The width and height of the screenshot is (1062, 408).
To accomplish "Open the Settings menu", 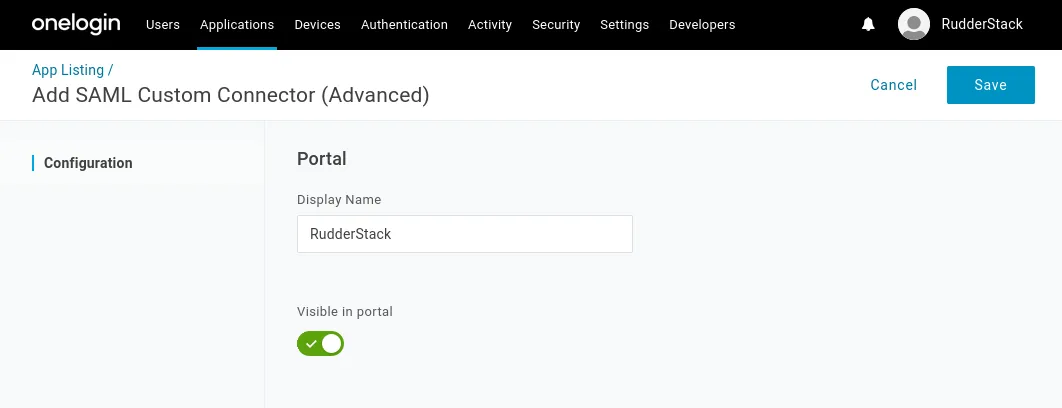I will (624, 24).
